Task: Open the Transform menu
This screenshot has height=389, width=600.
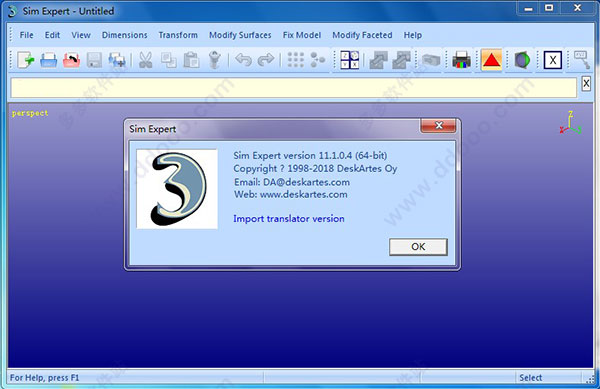Action: point(178,35)
